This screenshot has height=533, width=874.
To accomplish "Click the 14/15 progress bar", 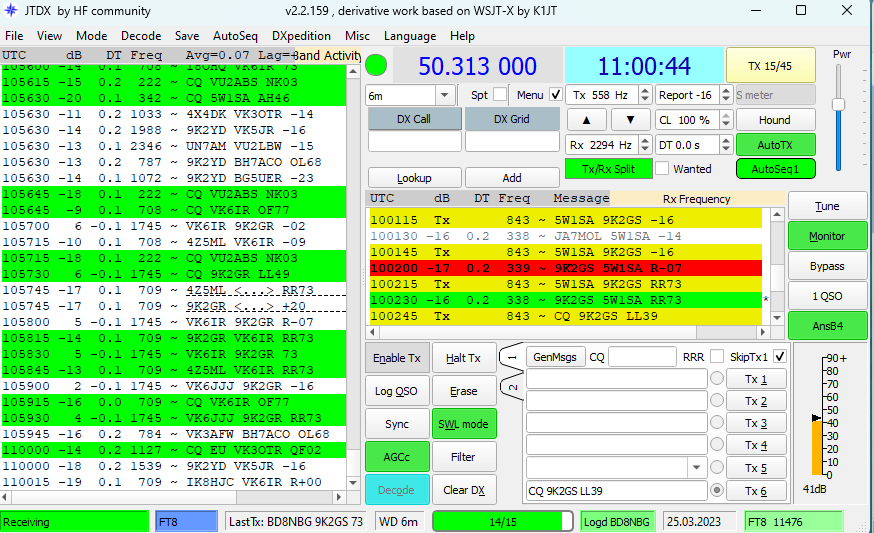I will point(503,521).
